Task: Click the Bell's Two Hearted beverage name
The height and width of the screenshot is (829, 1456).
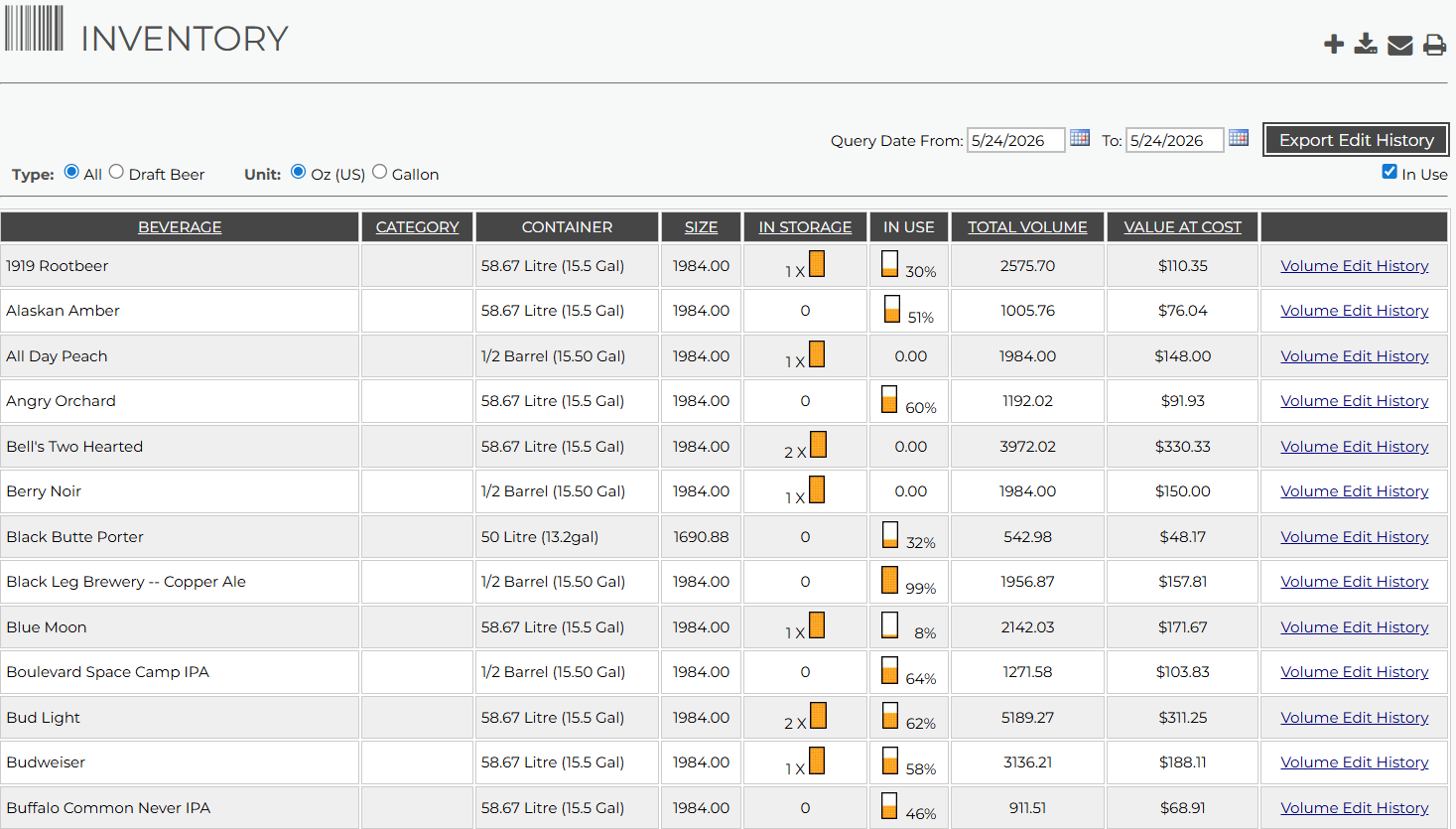Action: [x=74, y=447]
